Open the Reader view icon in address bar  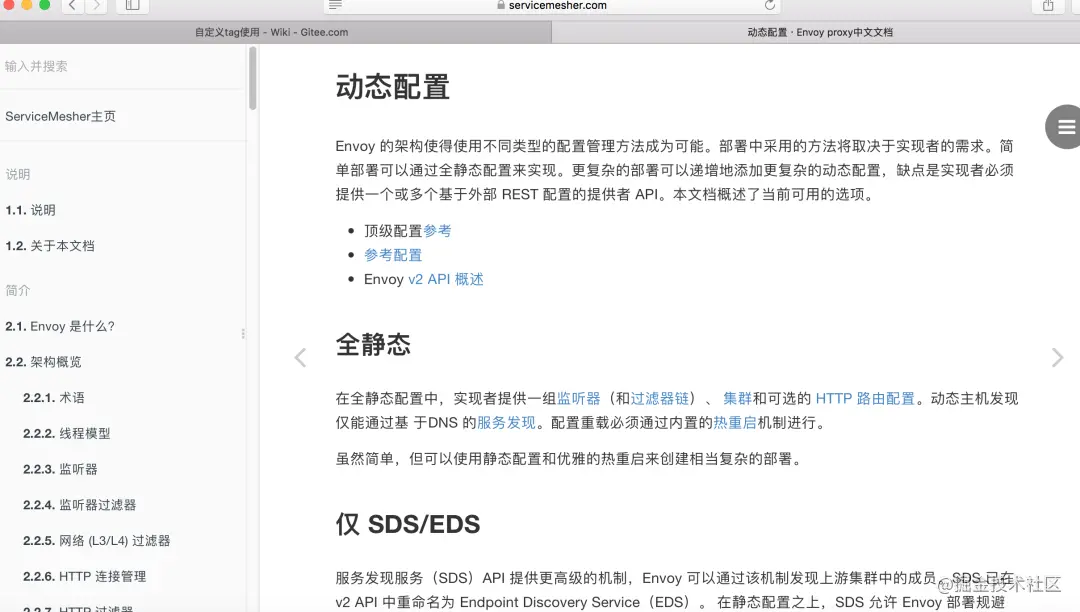pos(335,5)
